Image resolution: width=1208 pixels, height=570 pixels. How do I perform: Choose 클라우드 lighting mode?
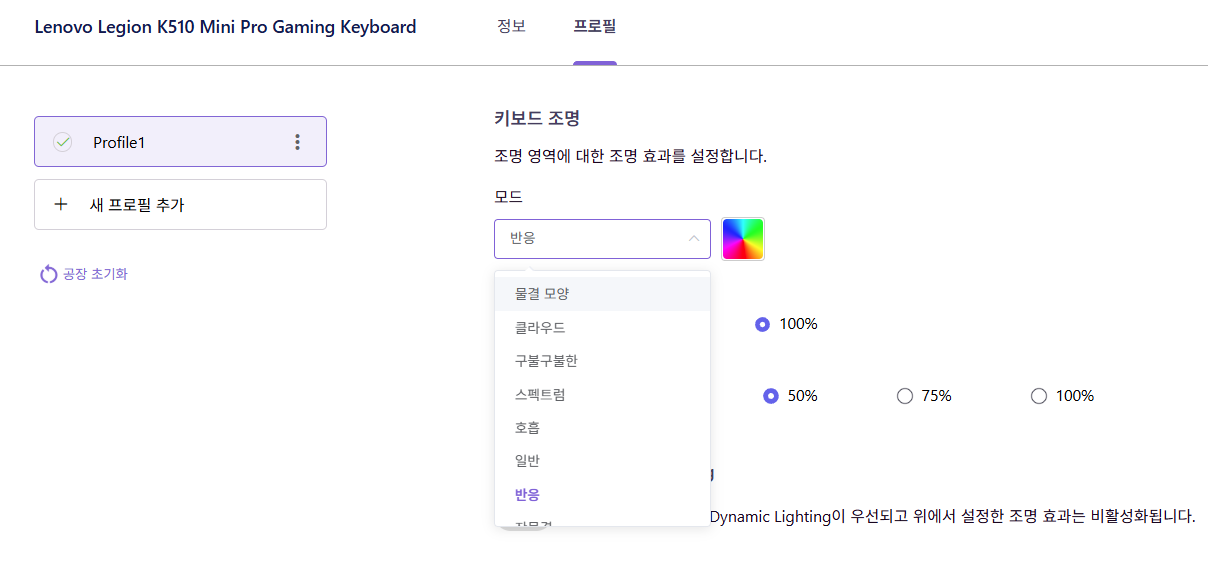click(602, 327)
